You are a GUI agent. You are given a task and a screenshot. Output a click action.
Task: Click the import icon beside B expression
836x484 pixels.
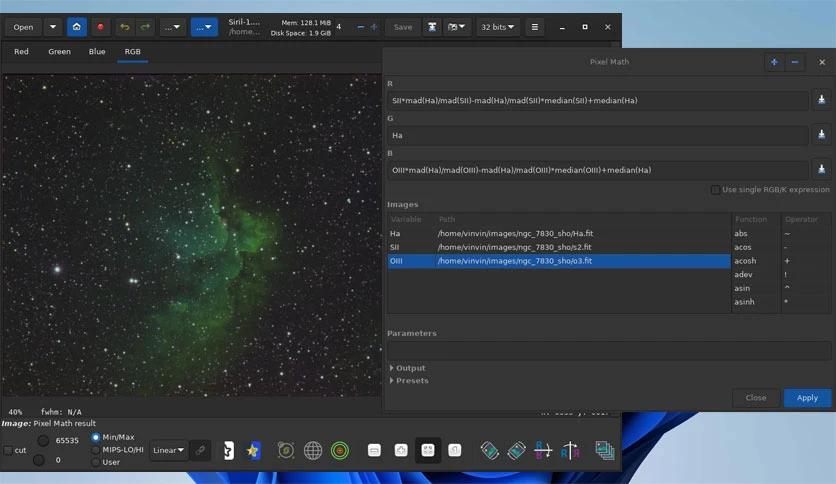pos(822,170)
